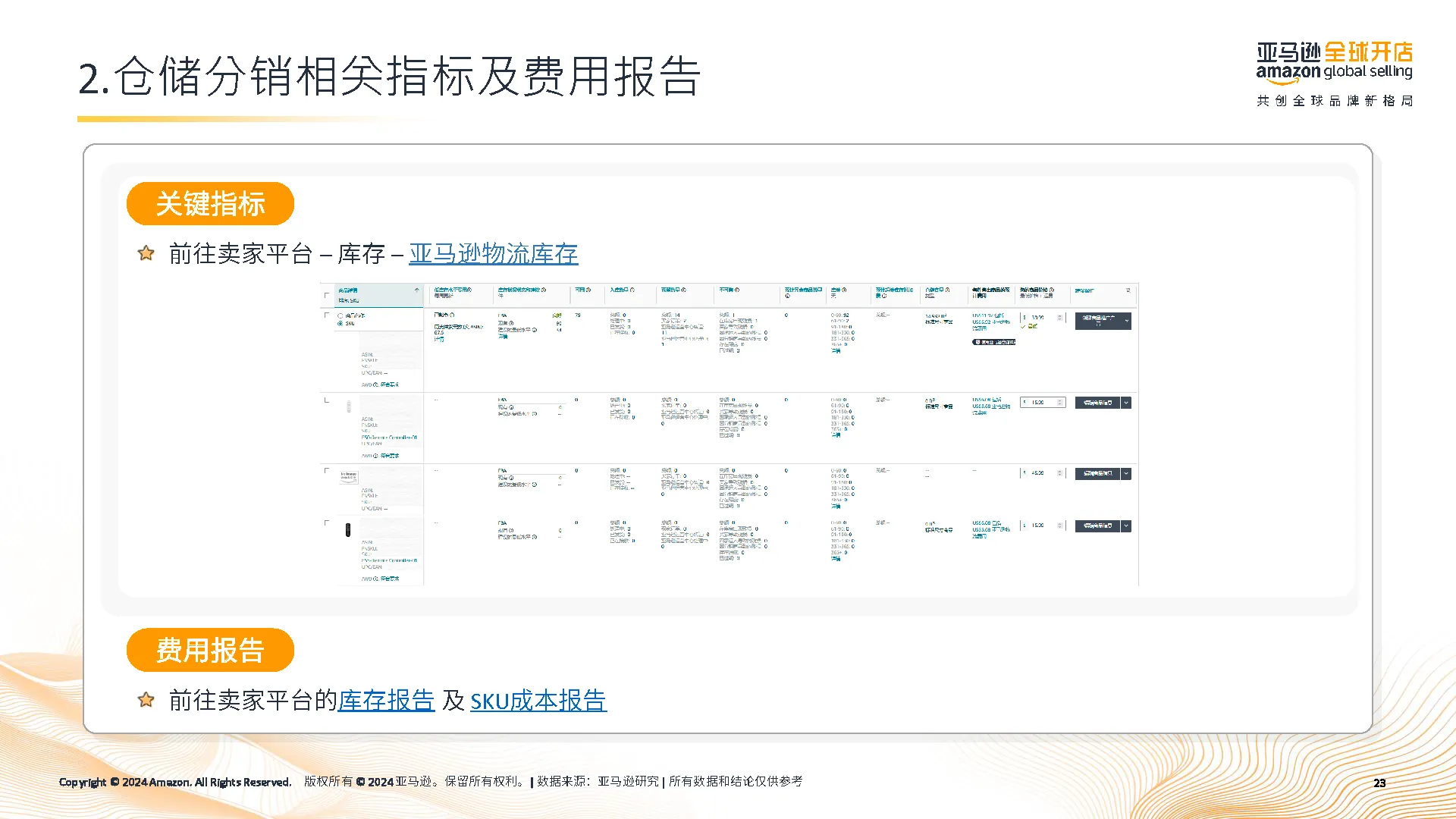
Task: Expand fourth row's action button dropdown arrow
Action: pos(1126,526)
